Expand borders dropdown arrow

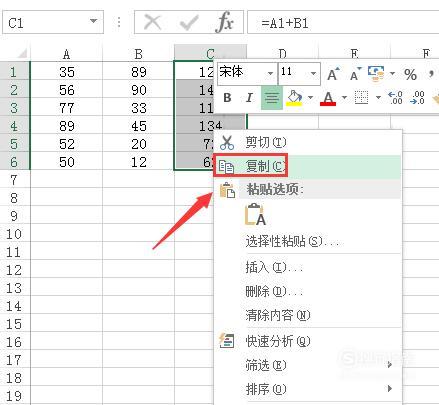pyautogui.click(x=378, y=98)
